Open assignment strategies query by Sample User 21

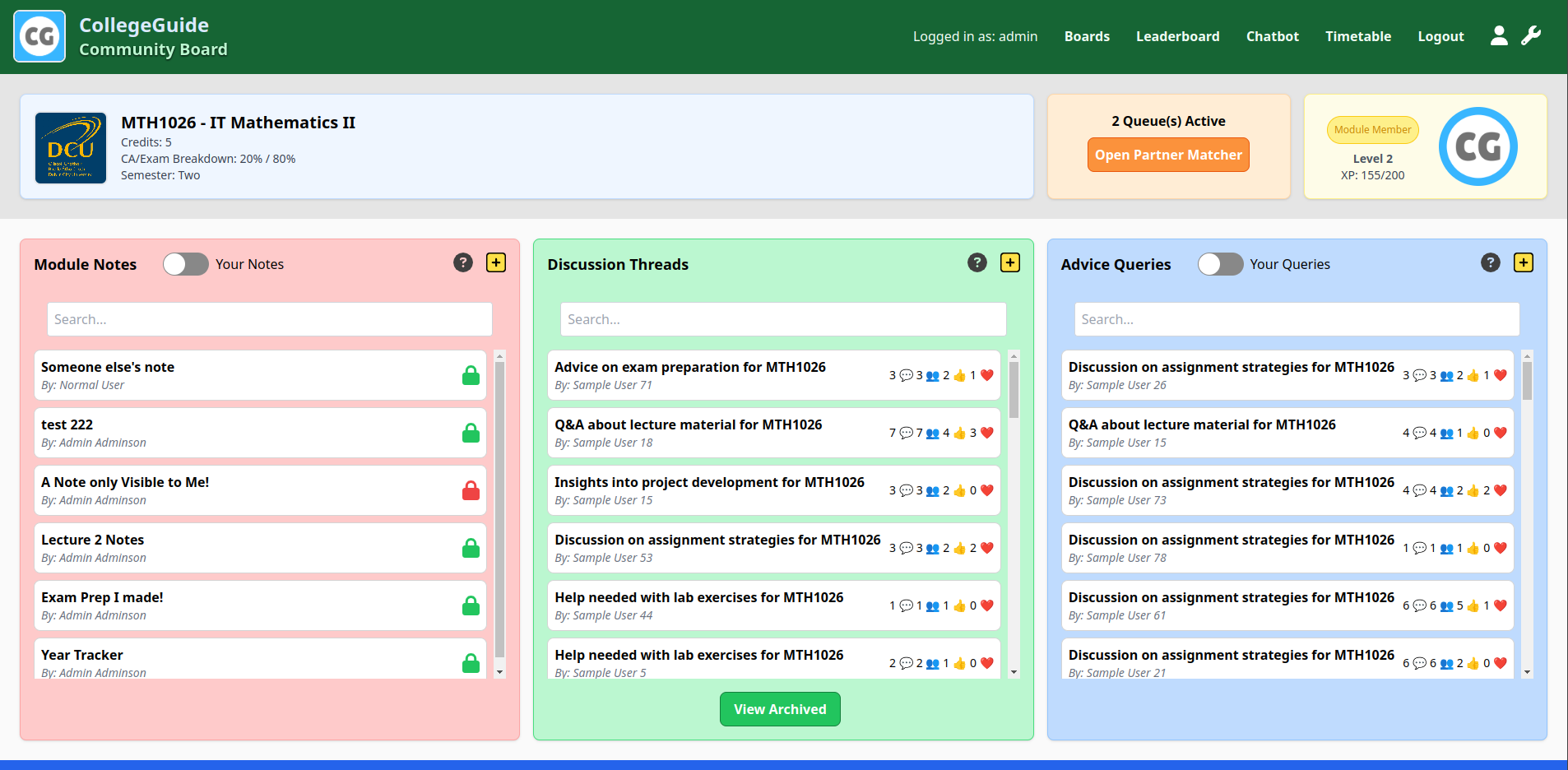point(1287,659)
